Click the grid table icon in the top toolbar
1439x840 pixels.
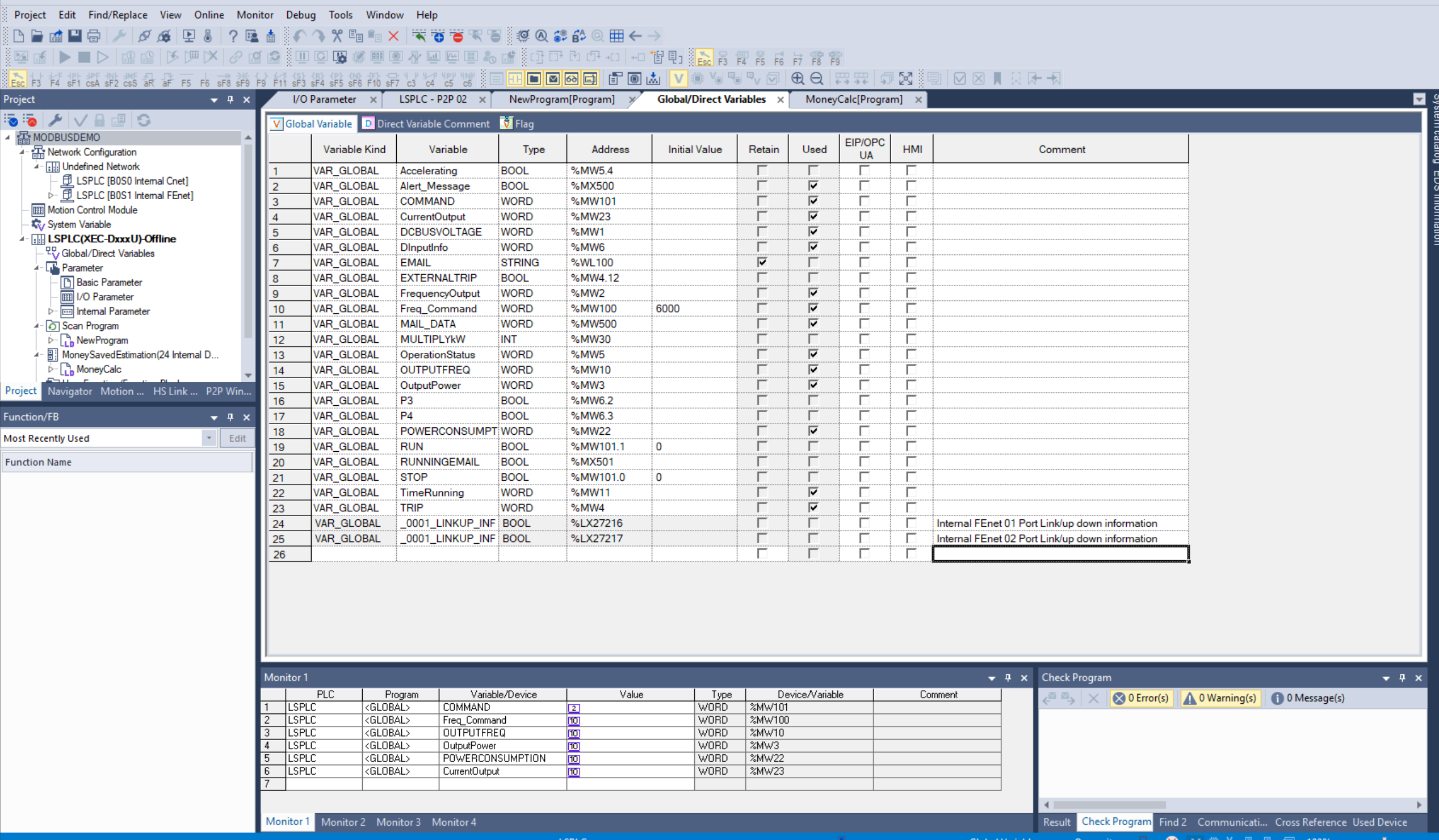[x=616, y=36]
